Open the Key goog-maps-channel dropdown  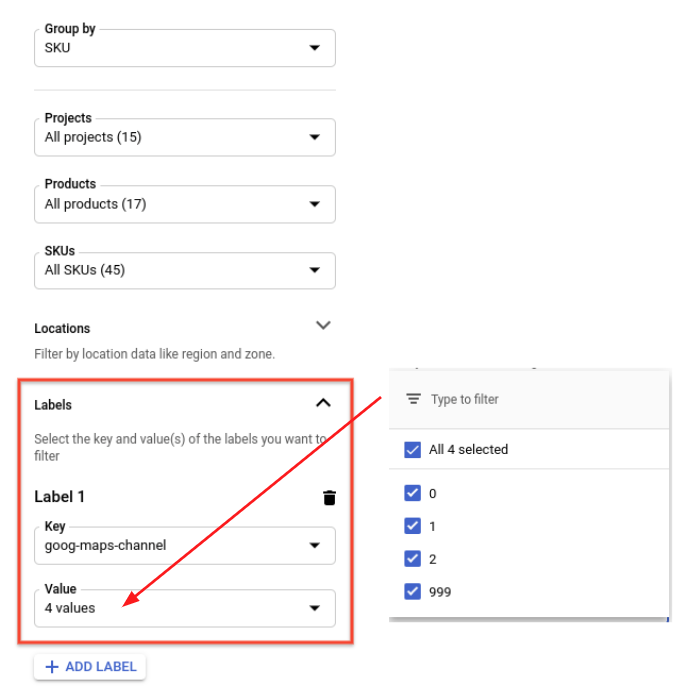[x=185, y=545]
